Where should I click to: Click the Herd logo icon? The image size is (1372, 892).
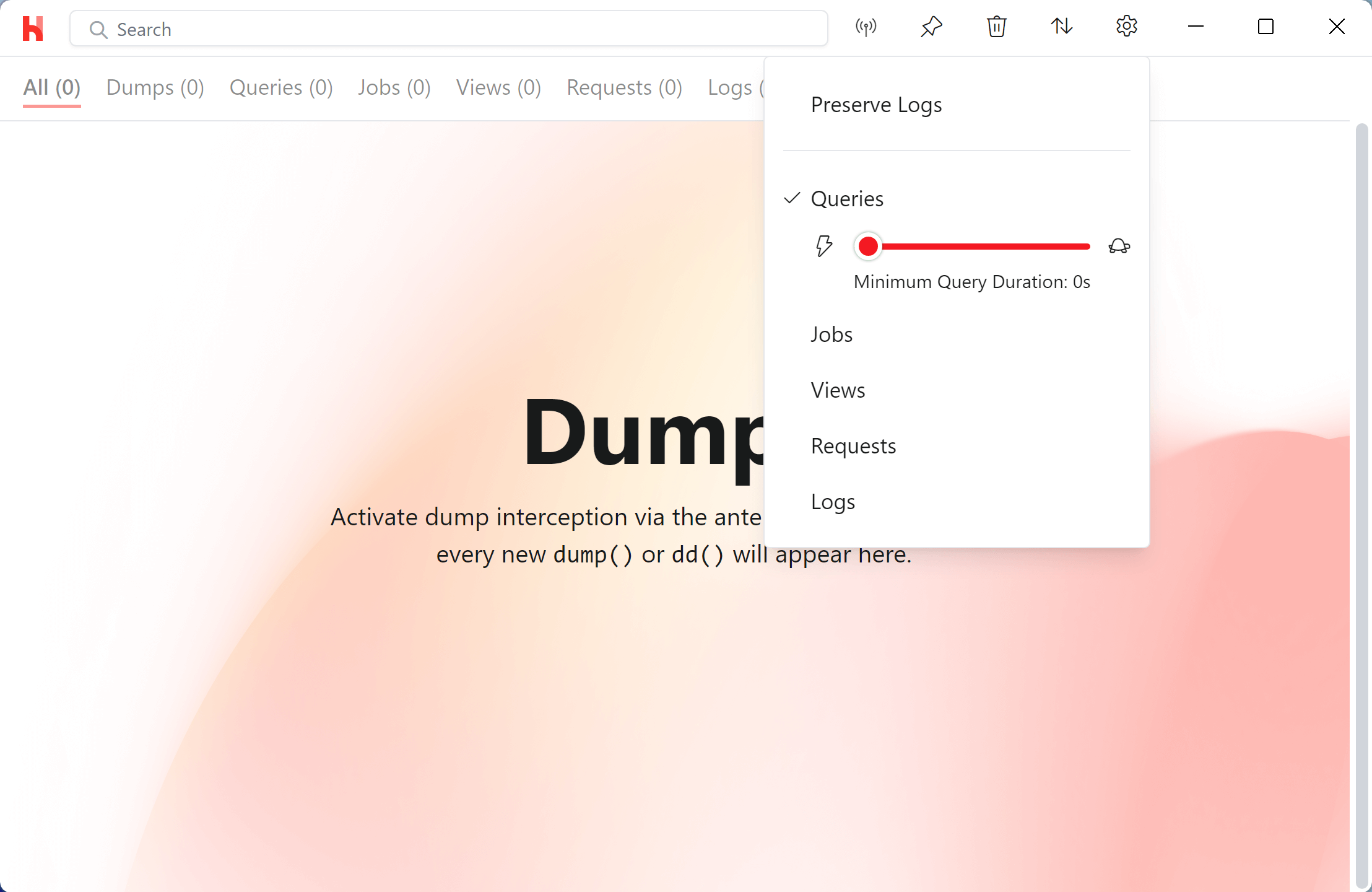33,28
